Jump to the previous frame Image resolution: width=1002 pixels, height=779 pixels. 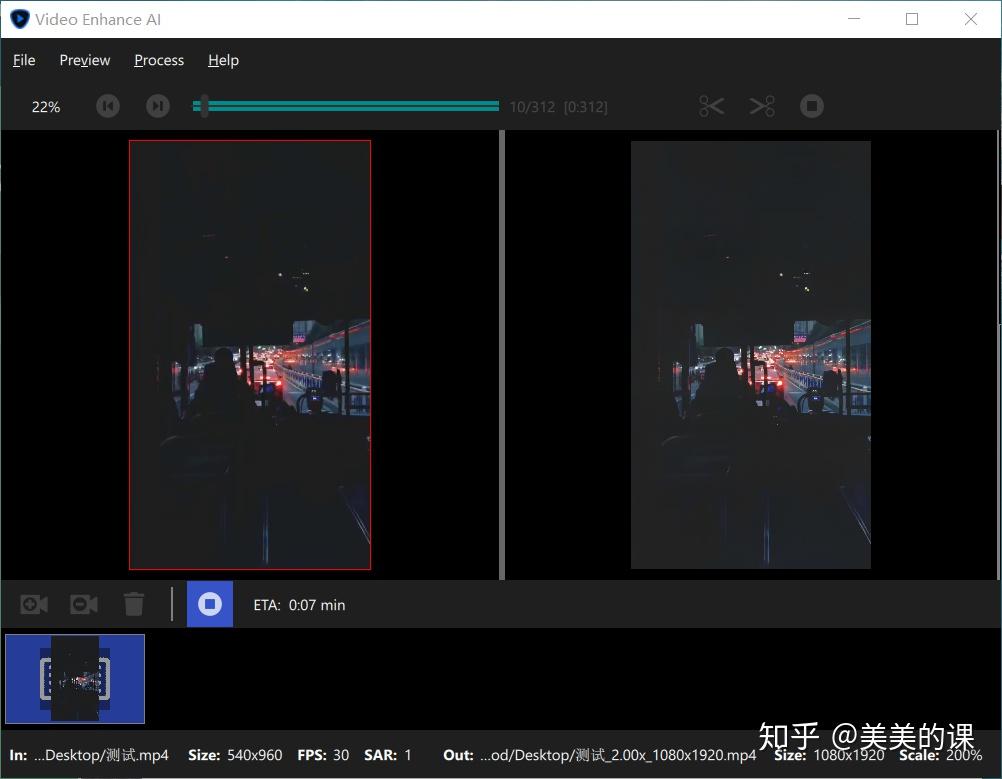point(107,105)
